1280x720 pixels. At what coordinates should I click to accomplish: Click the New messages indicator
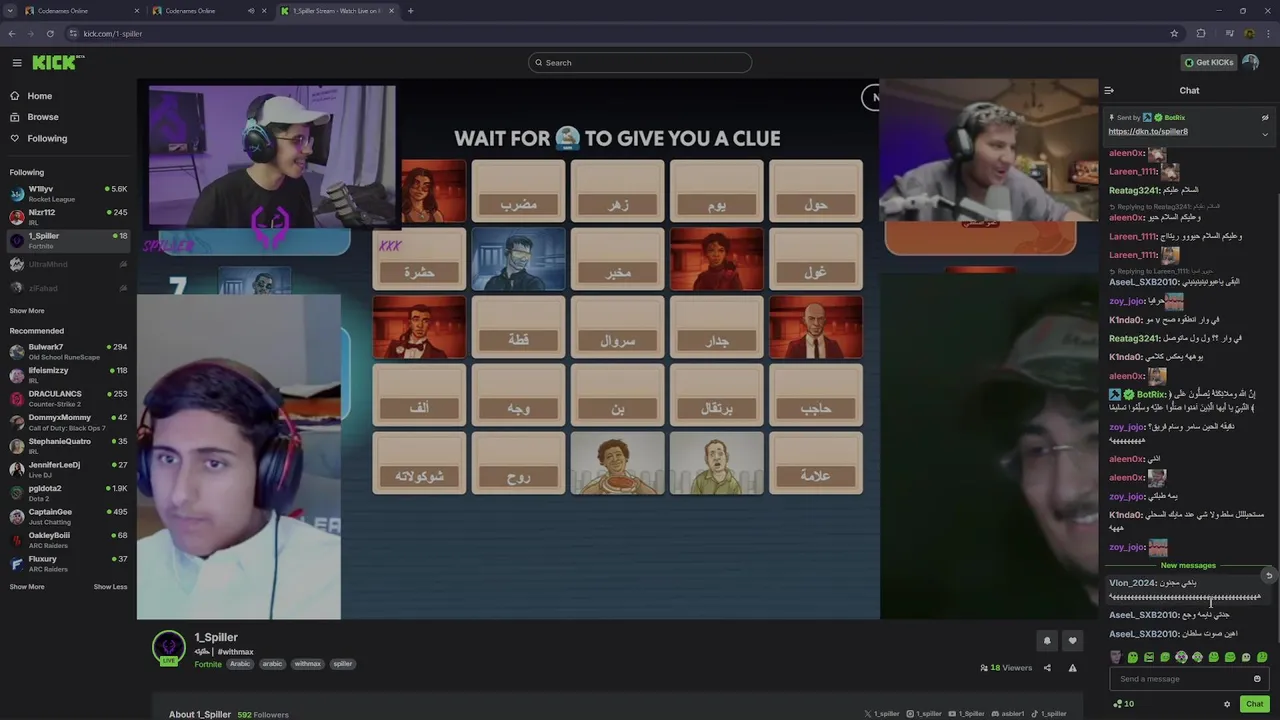(x=1188, y=565)
